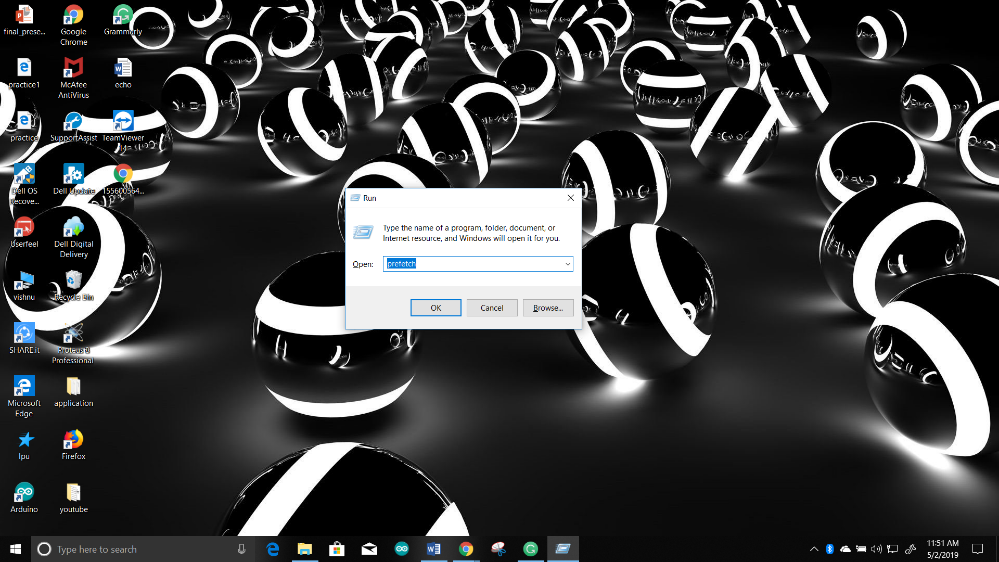The width and height of the screenshot is (999, 562).
Task: Click Cancel in the Run dialog
Action: (492, 308)
